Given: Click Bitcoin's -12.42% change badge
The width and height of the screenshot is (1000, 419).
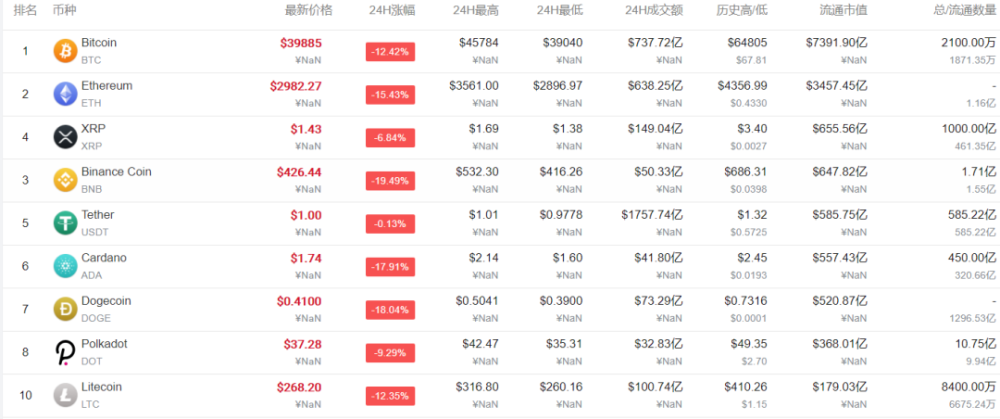Looking at the screenshot, I should [x=390, y=52].
